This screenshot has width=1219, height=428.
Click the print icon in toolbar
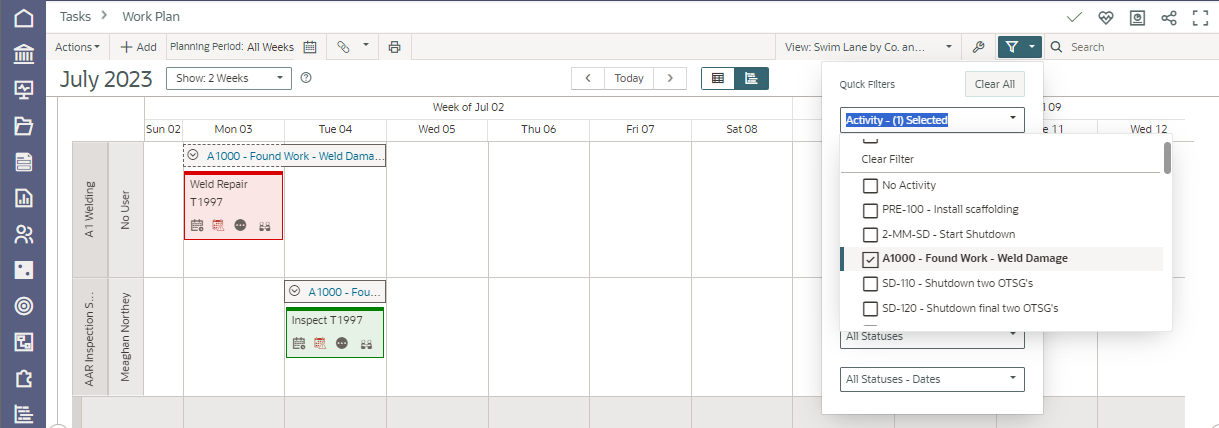(395, 47)
